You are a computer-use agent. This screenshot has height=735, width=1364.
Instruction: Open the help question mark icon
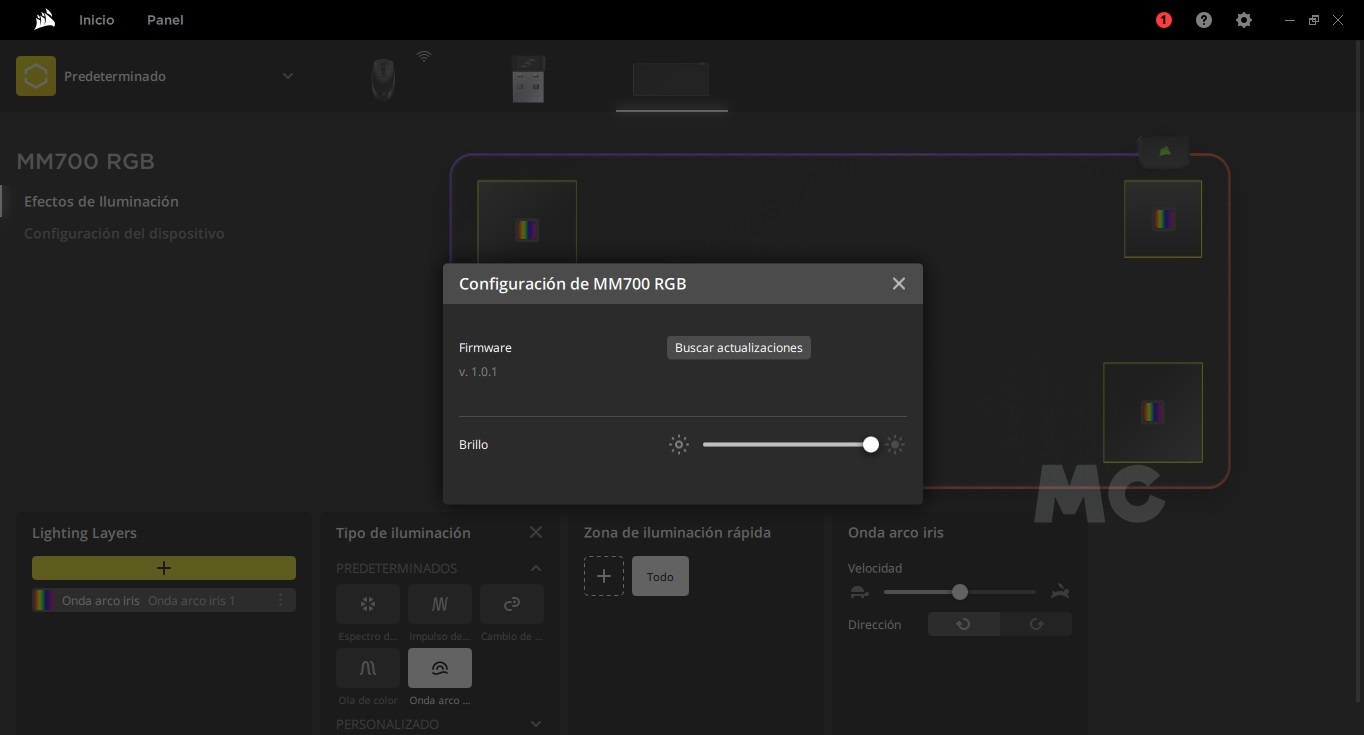1203,20
